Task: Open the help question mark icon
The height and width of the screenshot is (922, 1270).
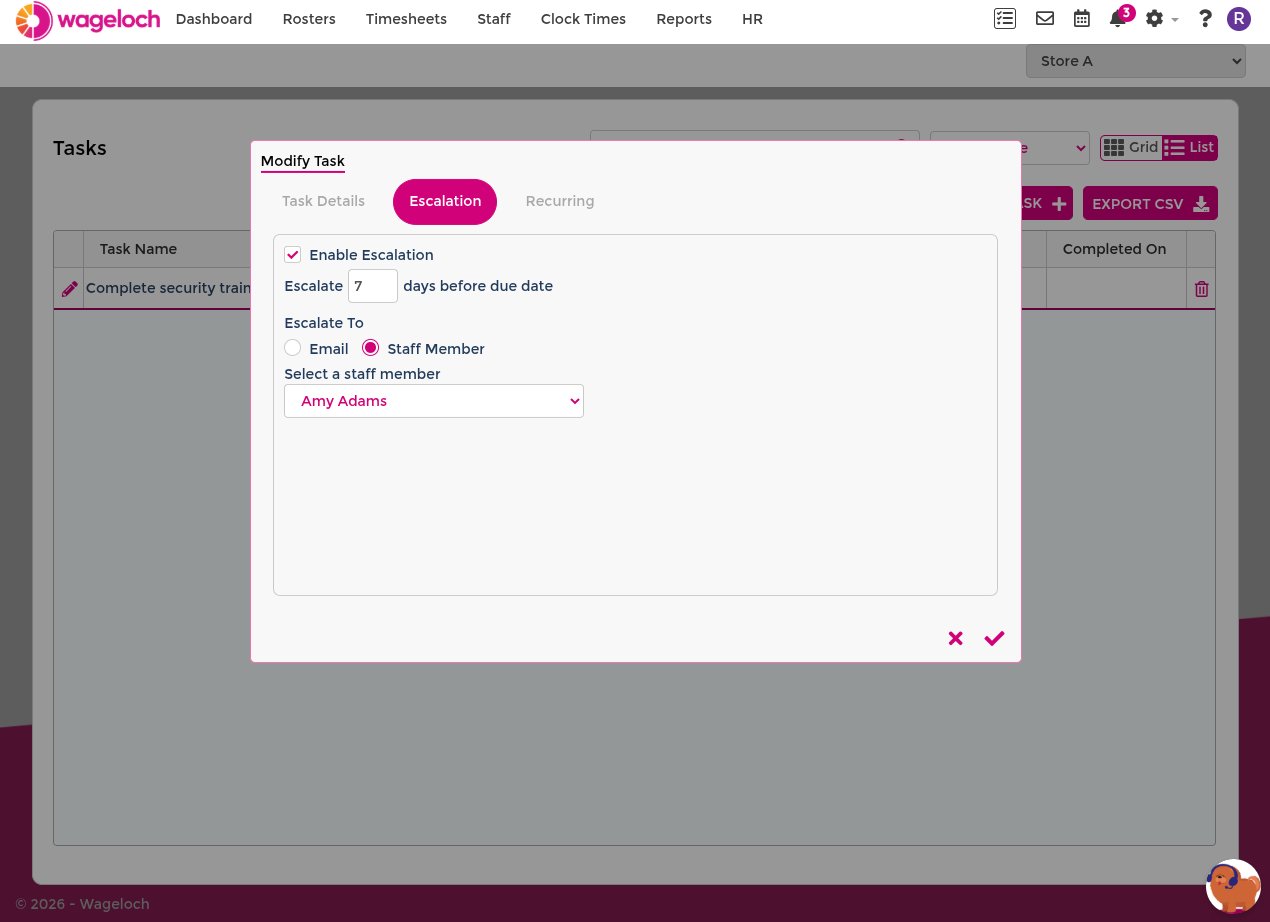Action: (1205, 19)
